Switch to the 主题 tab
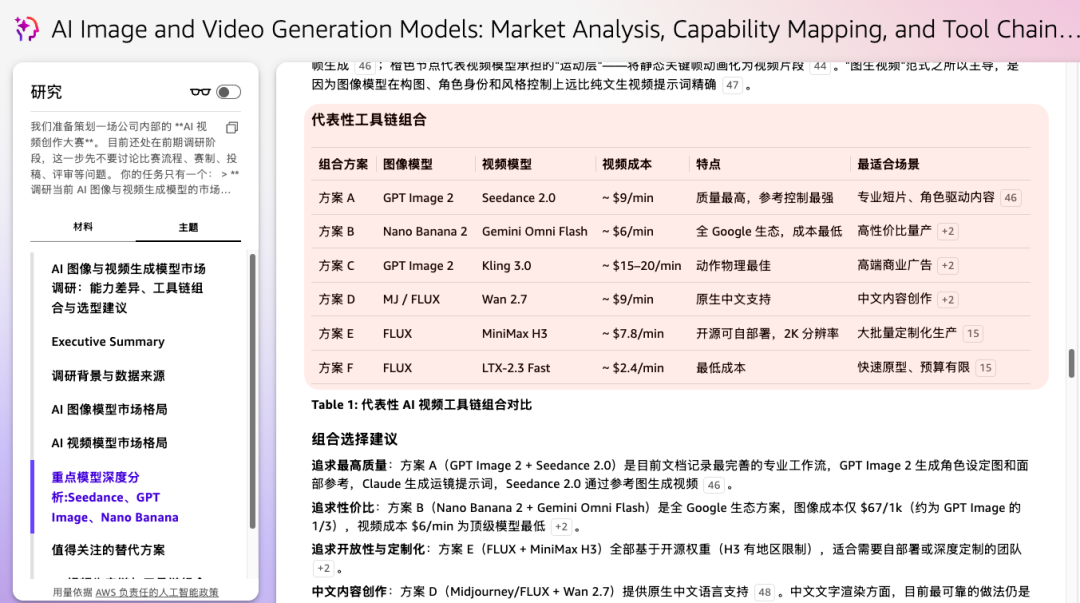Screen dimensions: 1080x603 pyautogui.click(x=188, y=227)
